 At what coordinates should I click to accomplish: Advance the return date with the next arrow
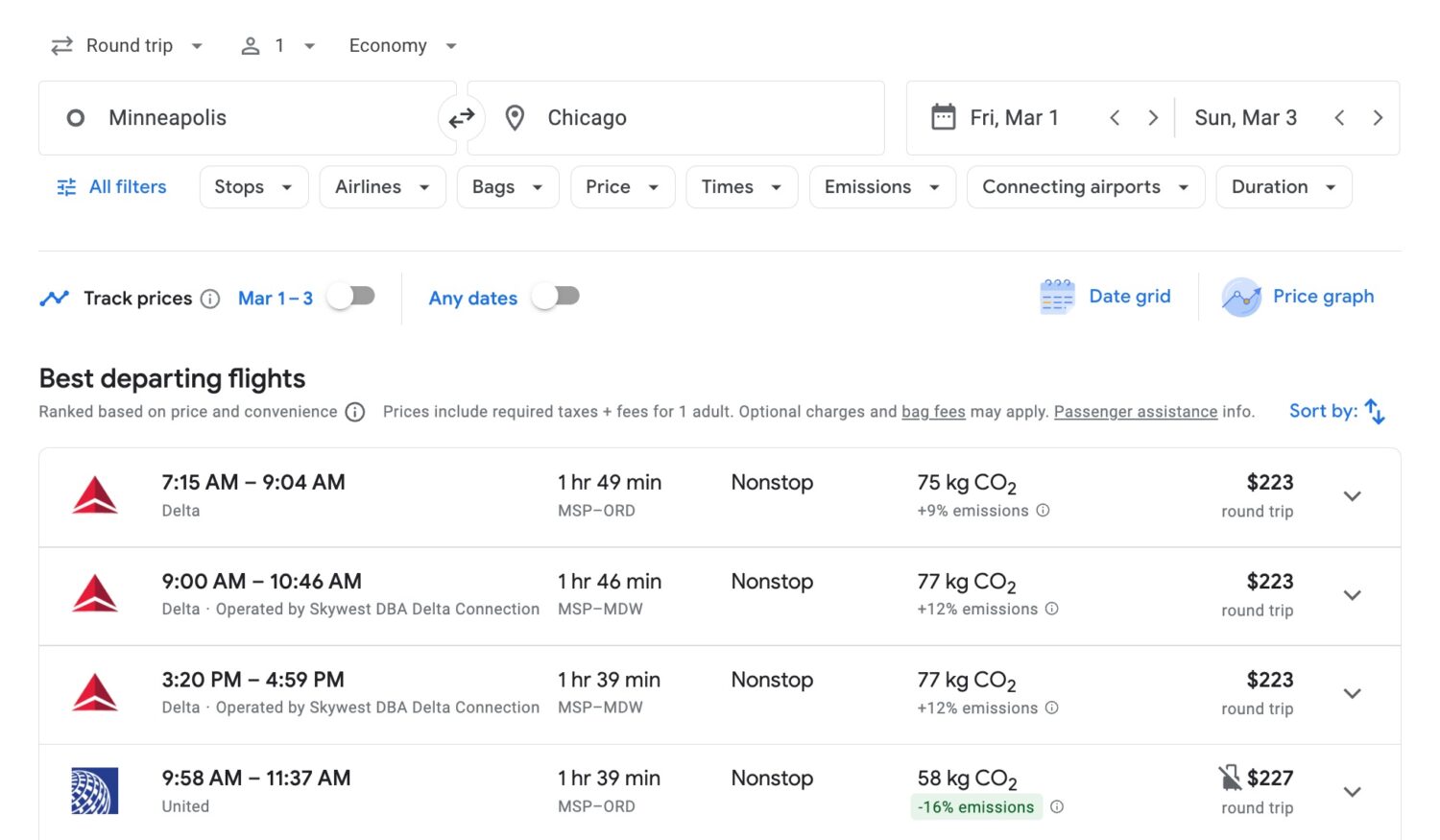pyautogui.click(x=1378, y=117)
